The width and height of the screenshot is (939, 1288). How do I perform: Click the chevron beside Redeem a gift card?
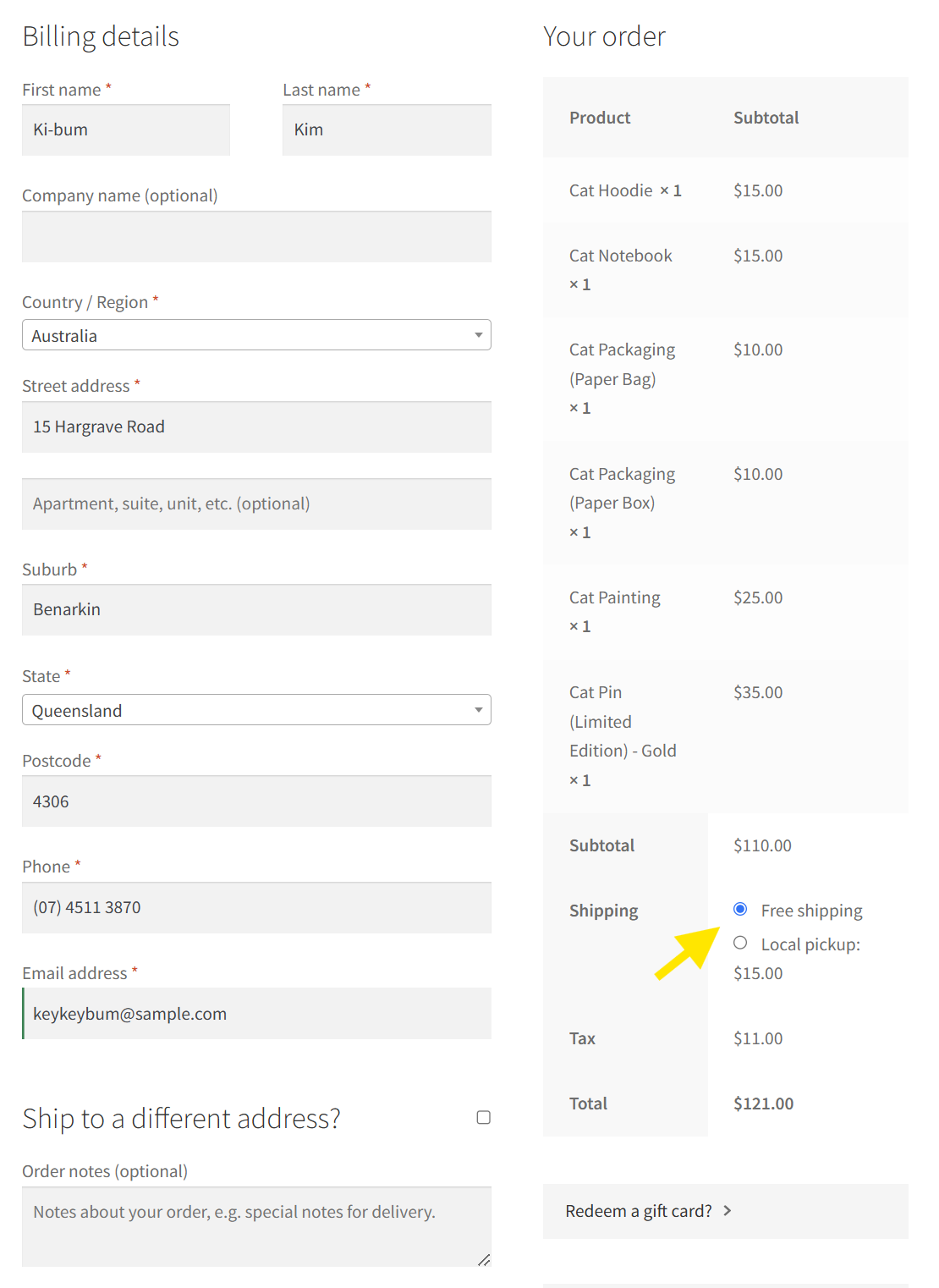[x=728, y=1211]
